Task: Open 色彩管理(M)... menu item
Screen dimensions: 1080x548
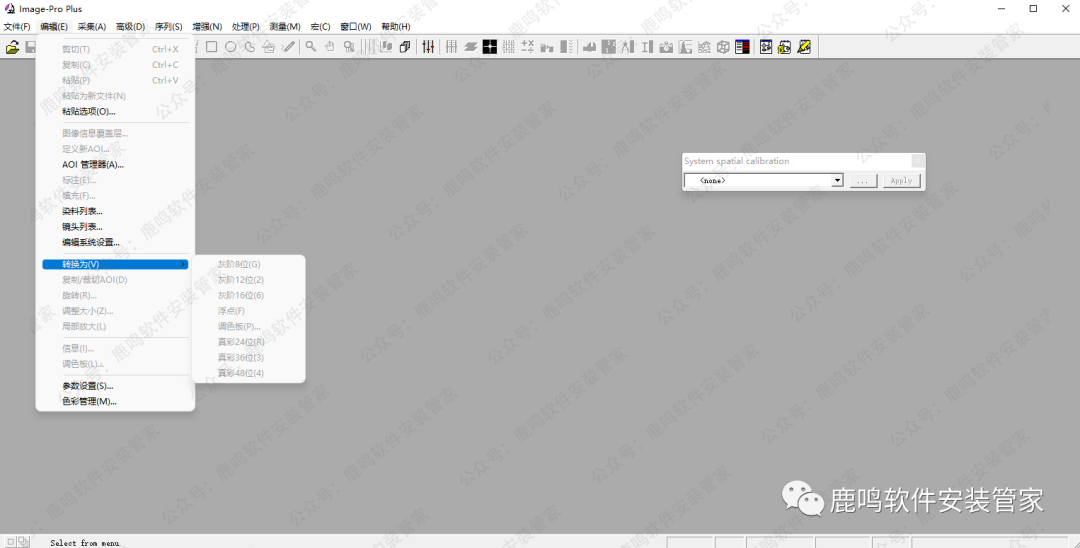Action: 89,401
